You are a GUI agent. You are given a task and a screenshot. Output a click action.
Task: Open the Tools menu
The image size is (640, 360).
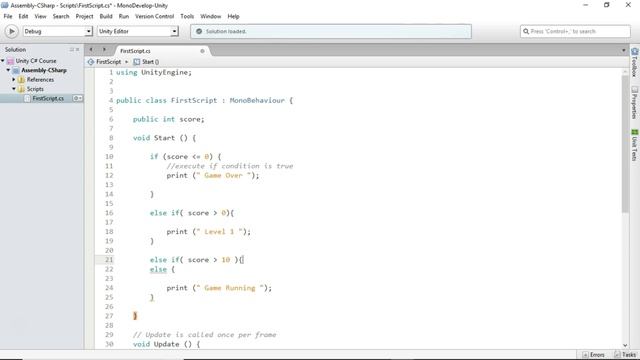coord(187,16)
